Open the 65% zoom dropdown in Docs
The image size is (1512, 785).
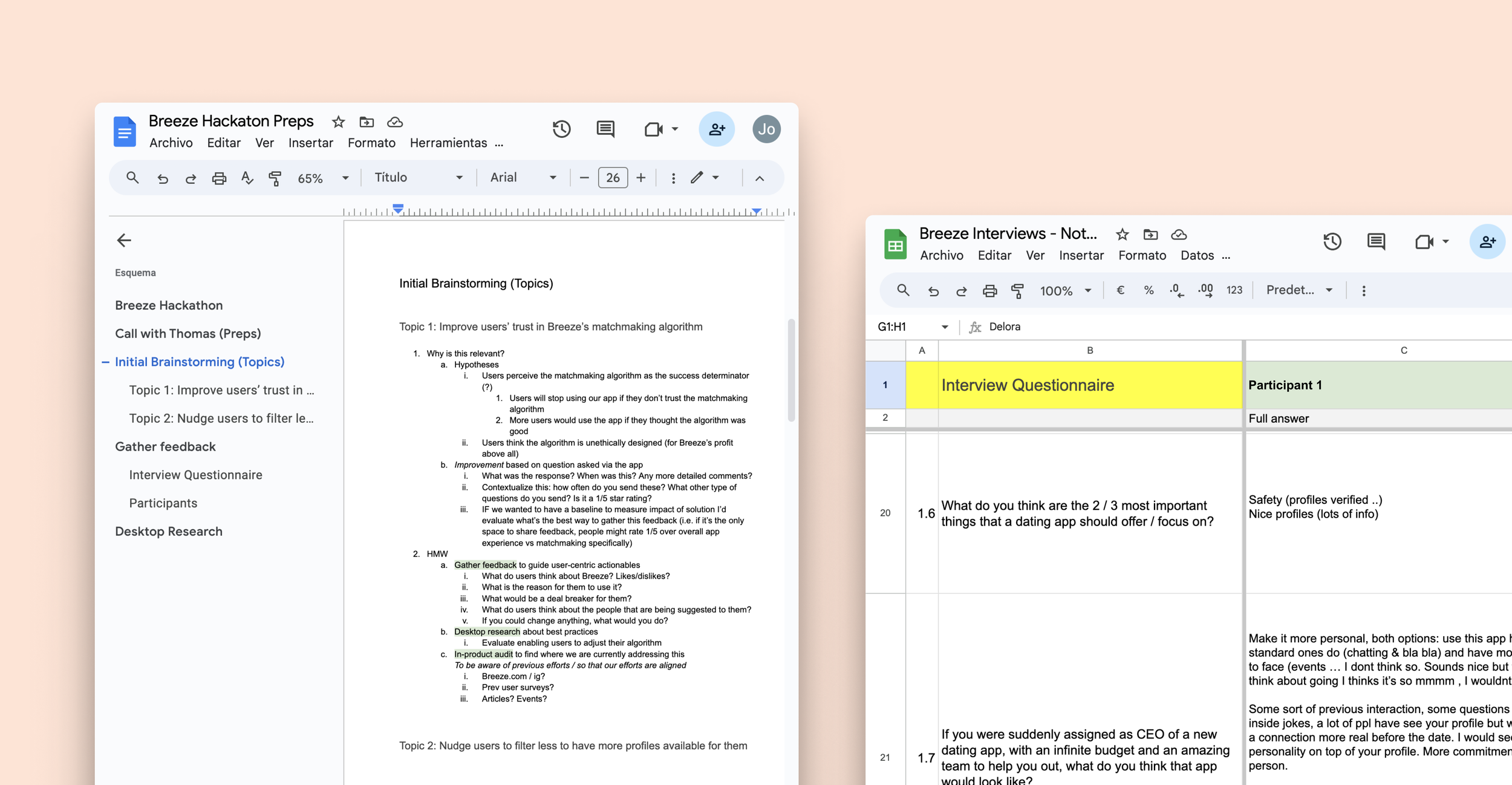pyautogui.click(x=345, y=178)
